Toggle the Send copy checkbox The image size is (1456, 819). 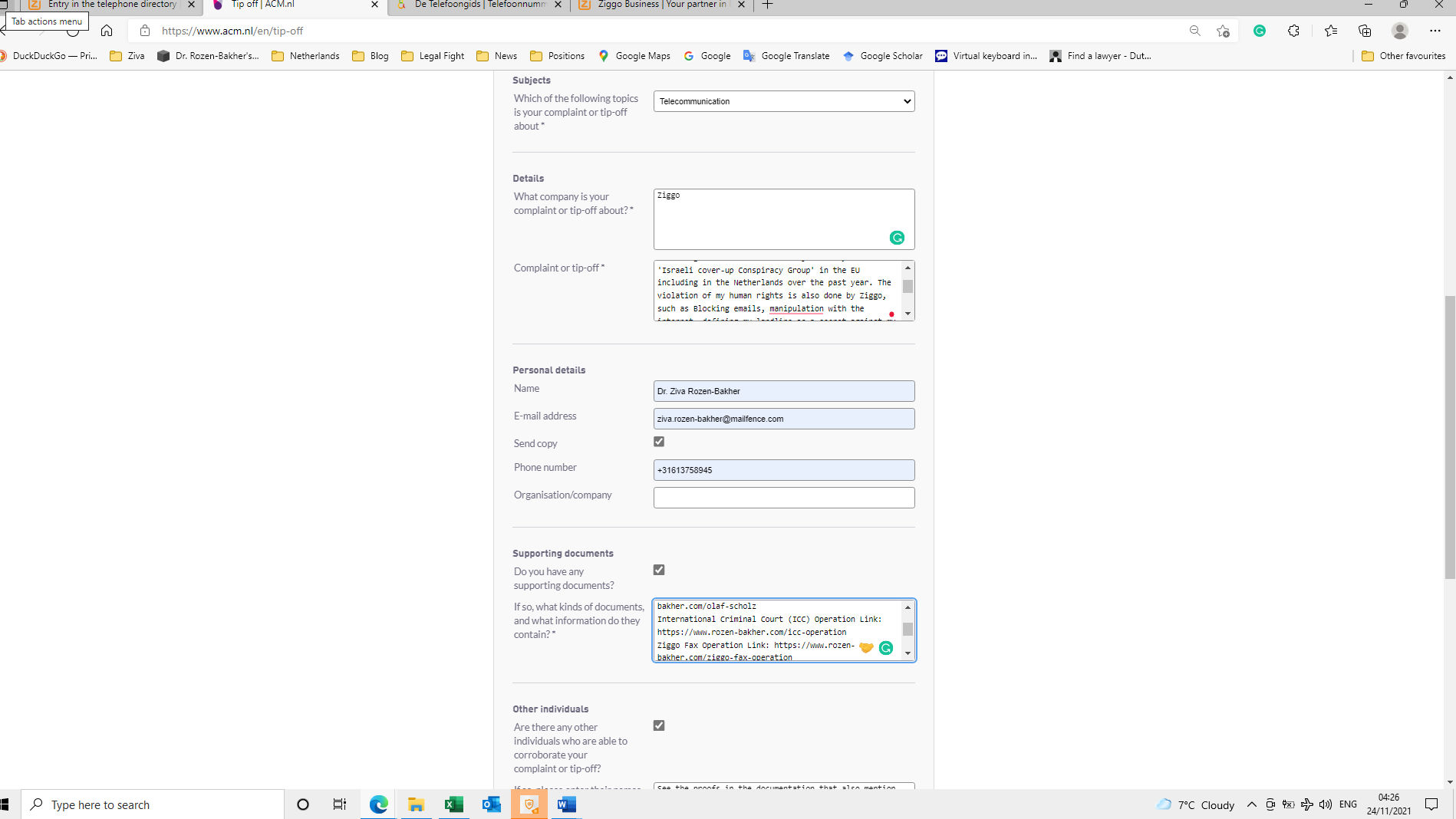click(x=659, y=442)
